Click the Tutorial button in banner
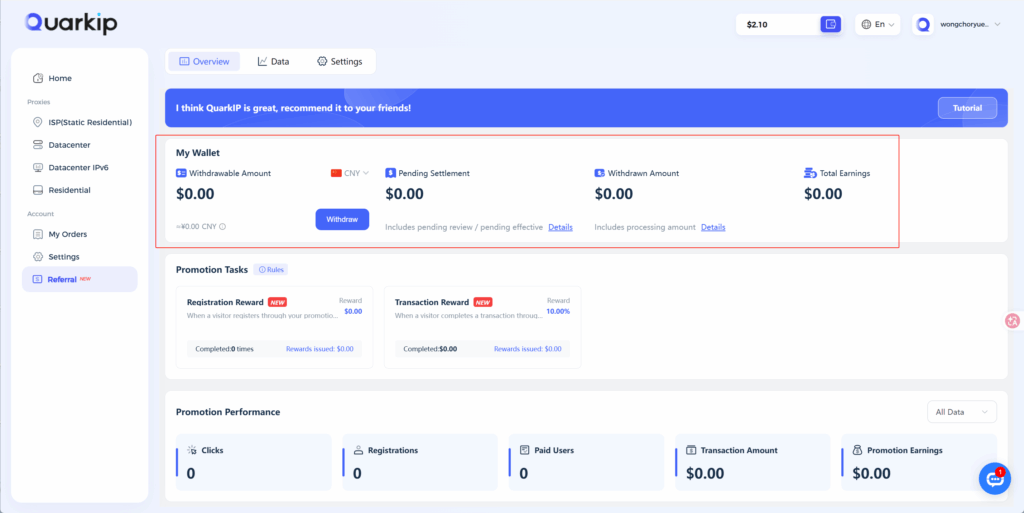Screen dimensions: 1024x513 click(x=966, y=108)
